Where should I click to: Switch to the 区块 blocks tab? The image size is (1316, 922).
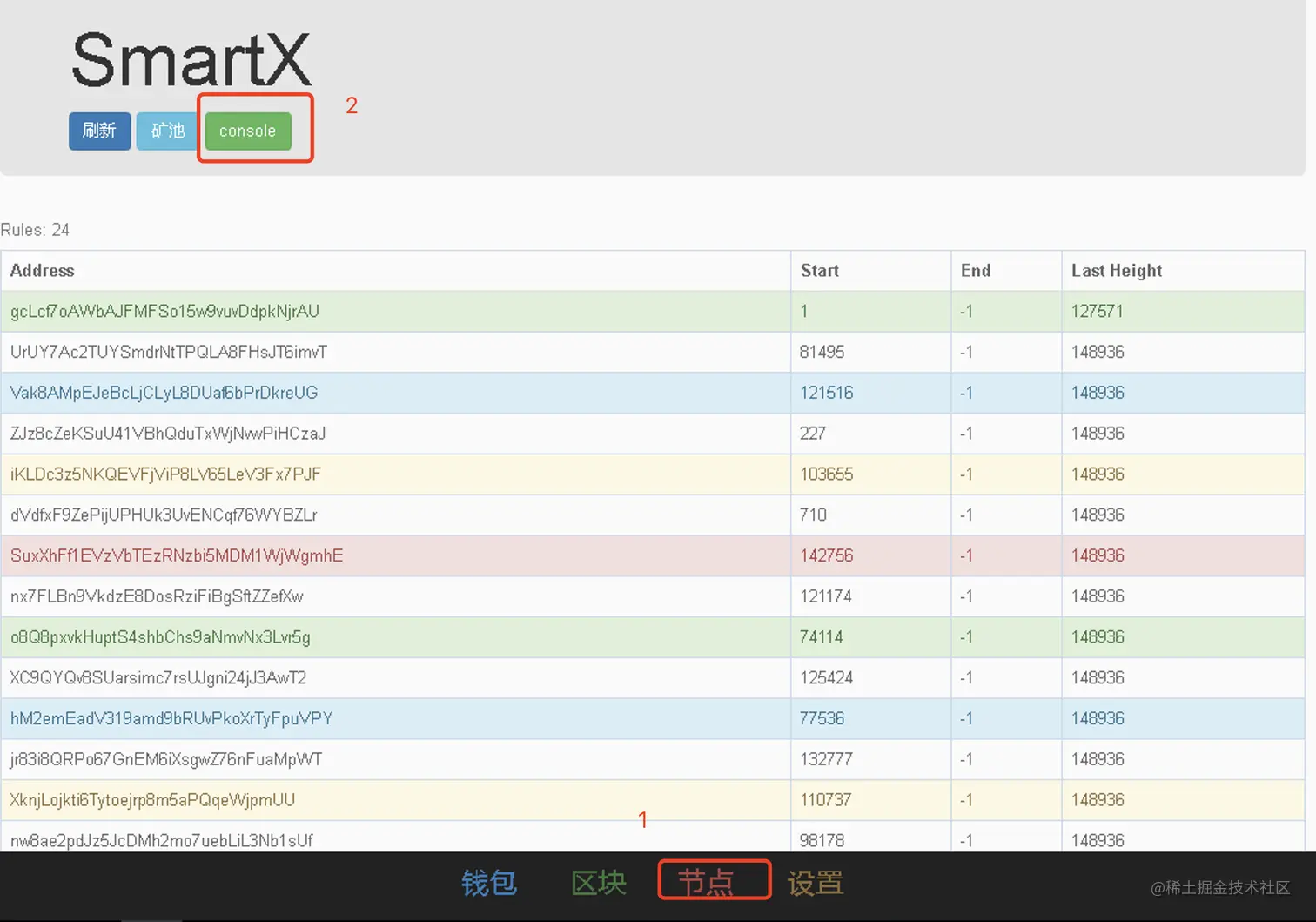pyautogui.click(x=599, y=883)
